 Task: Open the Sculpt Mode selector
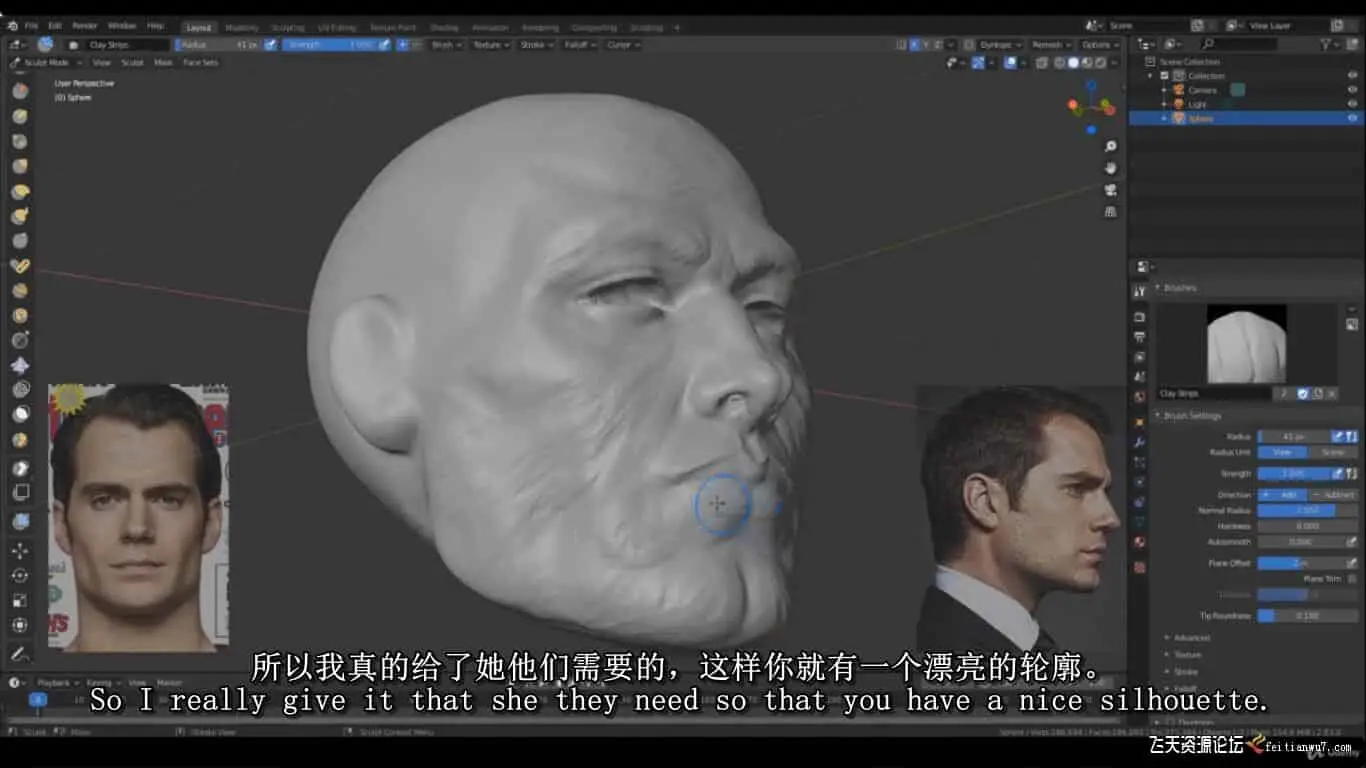coord(47,62)
